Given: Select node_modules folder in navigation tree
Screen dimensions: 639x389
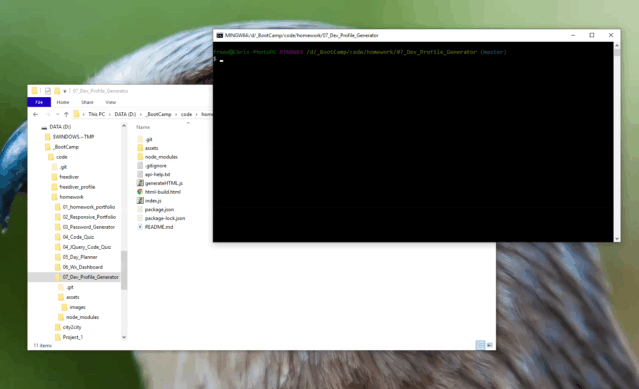Looking at the screenshot, I should (82, 317).
